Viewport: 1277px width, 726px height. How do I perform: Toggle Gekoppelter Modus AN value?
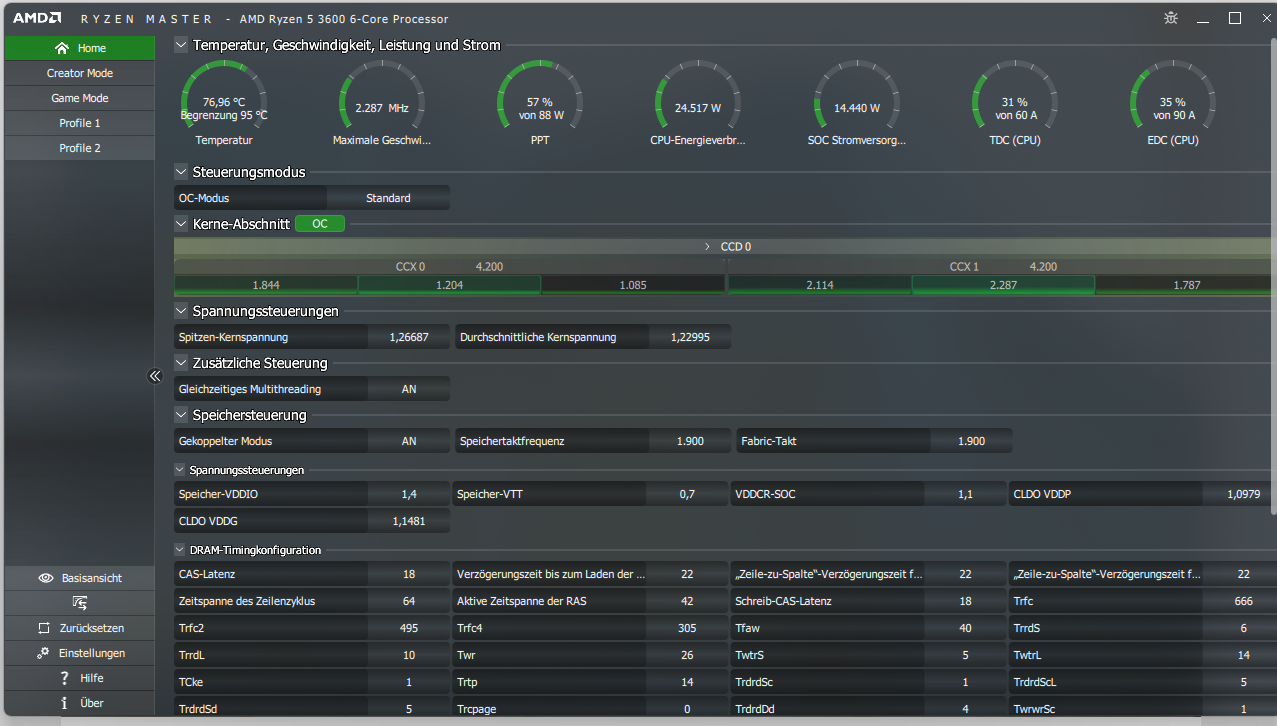409,441
